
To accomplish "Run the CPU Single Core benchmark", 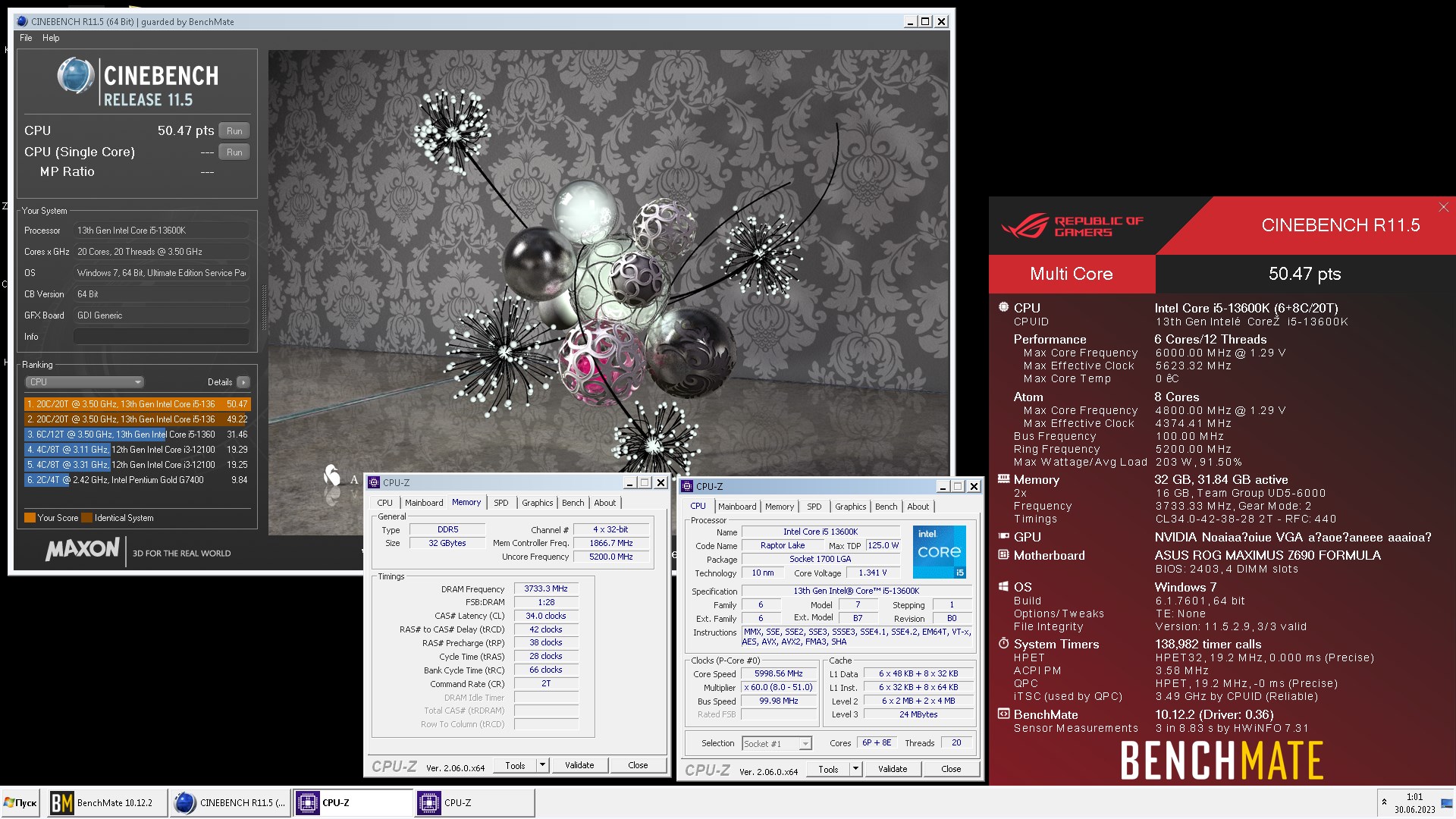I will [x=234, y=152].
